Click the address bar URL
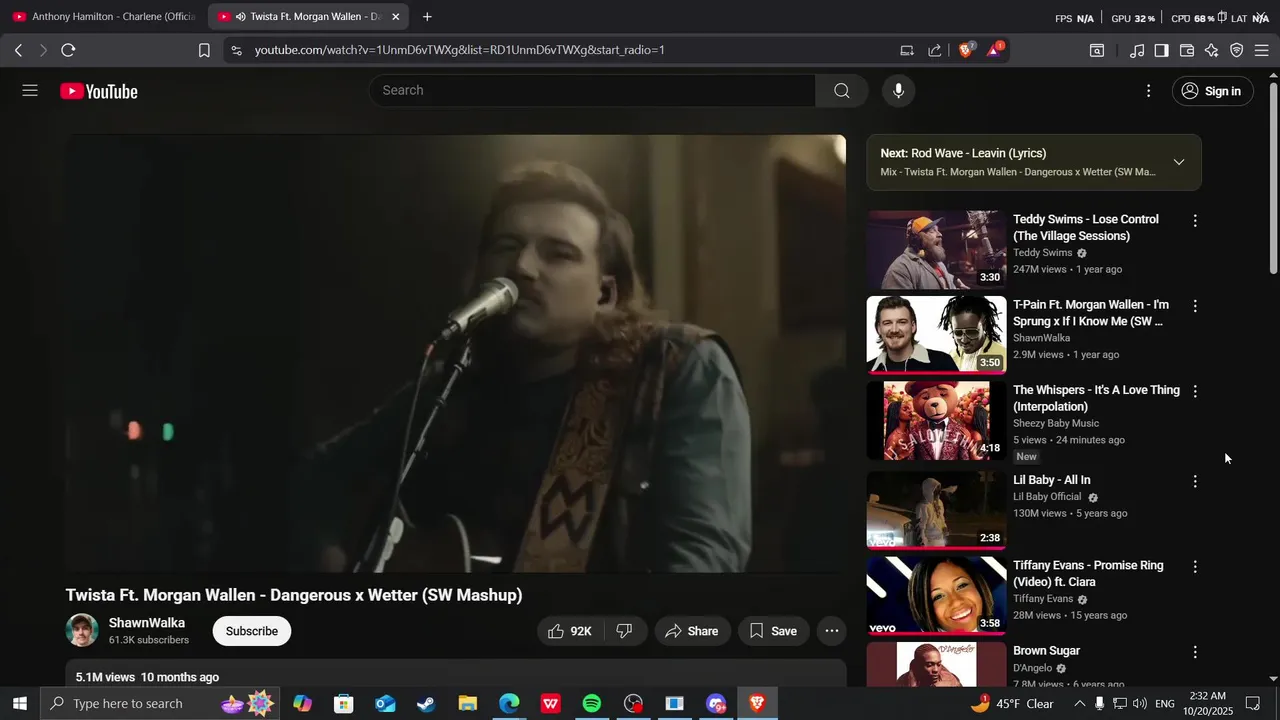The height and width of the screenshot is (720, 1280). 459,50
